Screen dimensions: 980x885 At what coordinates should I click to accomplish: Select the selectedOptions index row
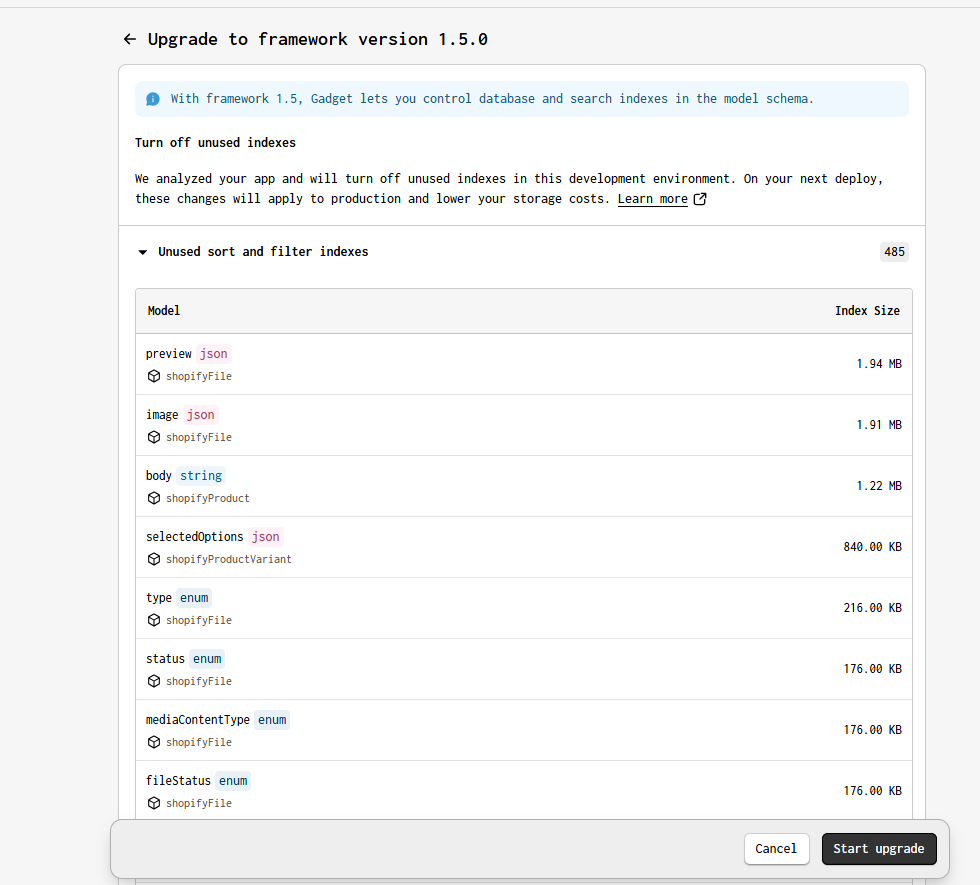click(524, 547)
